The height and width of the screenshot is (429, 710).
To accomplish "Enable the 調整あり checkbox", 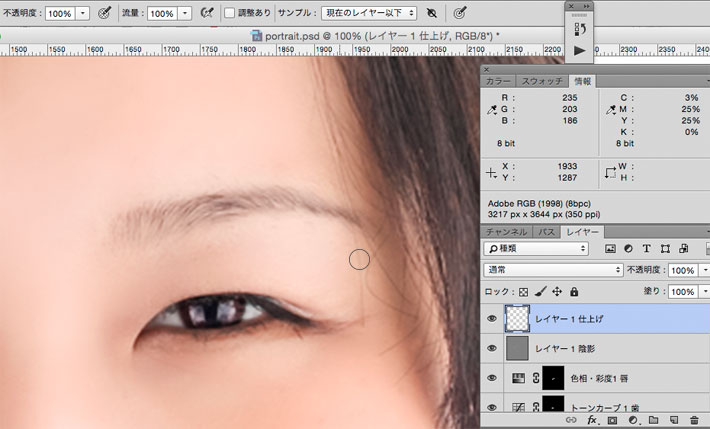I will click(x=229, y=13).
